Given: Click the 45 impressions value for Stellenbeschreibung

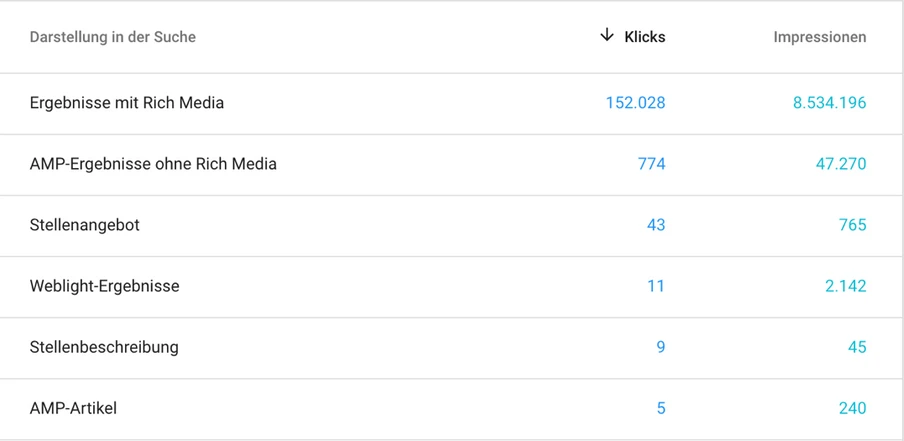Looking at the screenshot, I should (856, 347).
